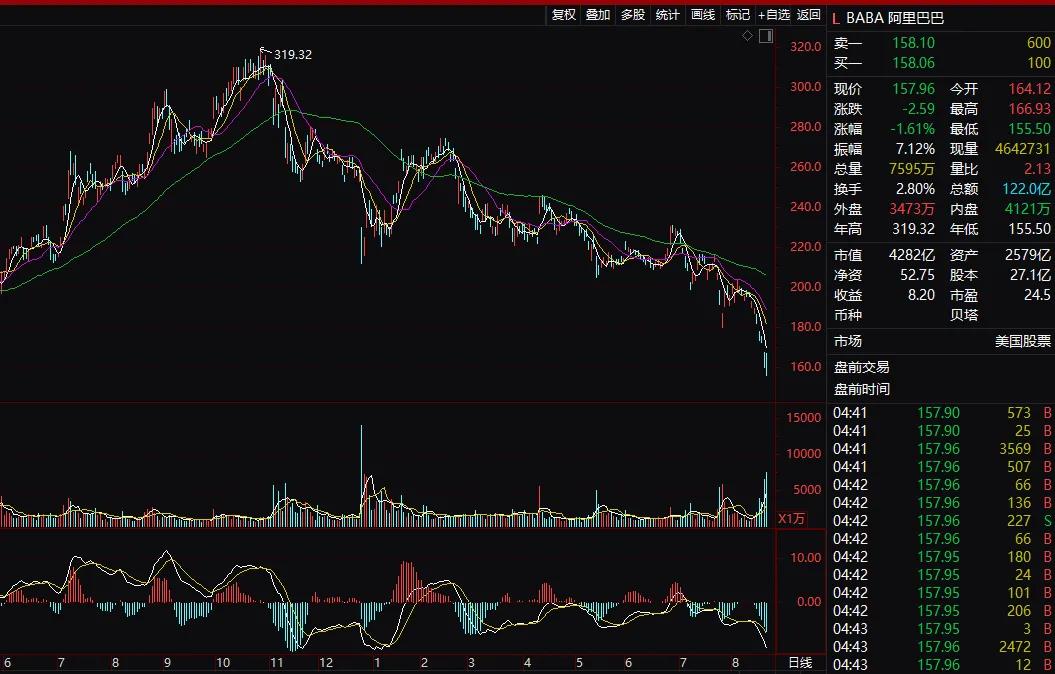The width and height of the screenshot is (1055, 674).
Task: Click the 04:43 trade row with volume 2472
Action: pyautogui.click(x=940, y=647)
